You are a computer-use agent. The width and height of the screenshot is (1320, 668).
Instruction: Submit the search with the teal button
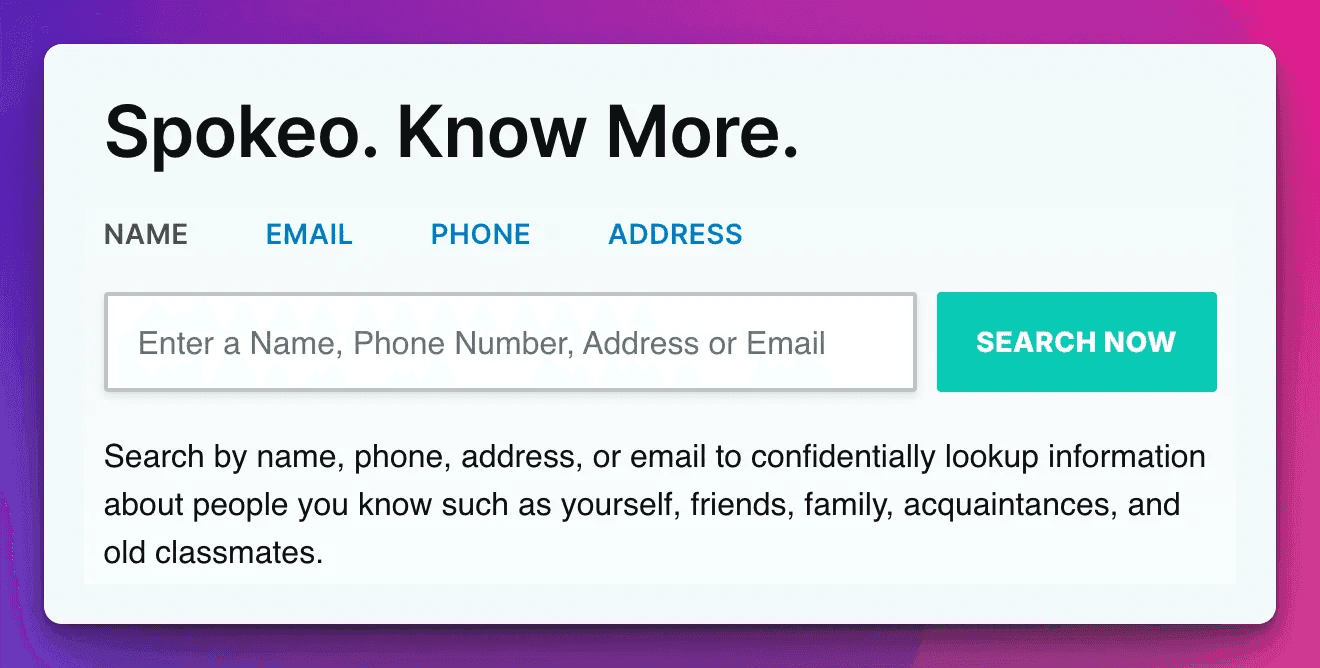click(1076, 342)
